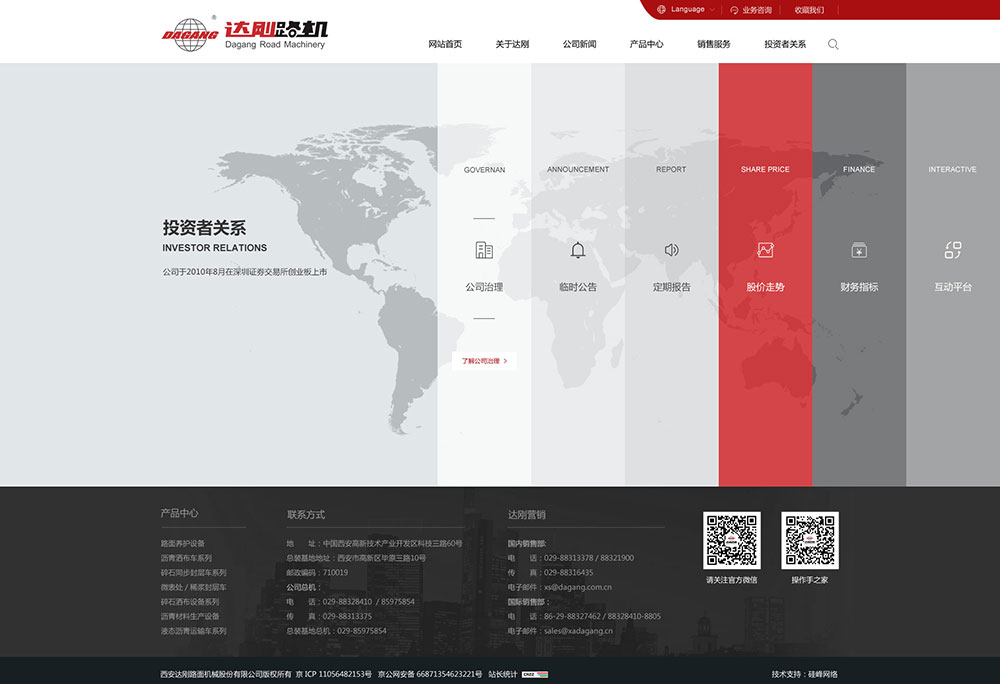Click the corporate governance building icon
The width and height of the screenshot is (1000, 684).
point(484,250)
